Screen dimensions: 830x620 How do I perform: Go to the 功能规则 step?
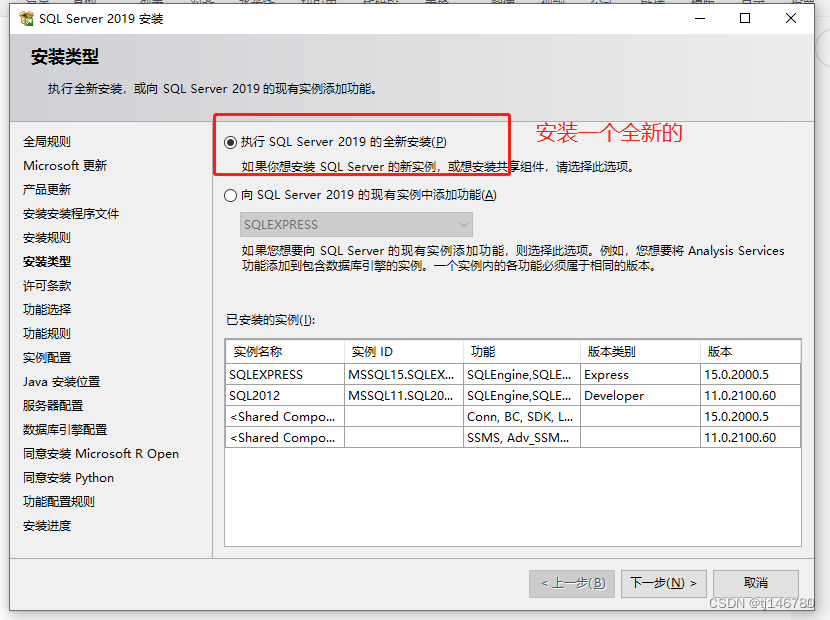[47, 334]
